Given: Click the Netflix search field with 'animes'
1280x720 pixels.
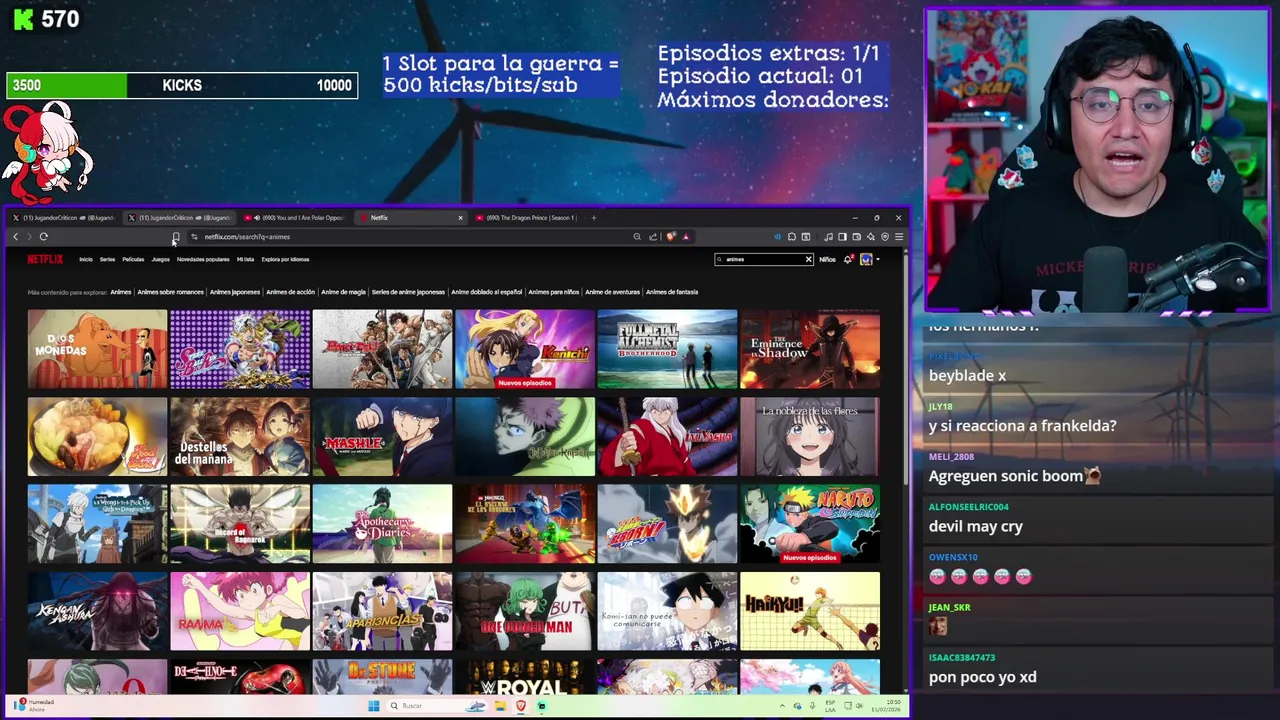Looking at the screenshot, I should pos(764,259).
